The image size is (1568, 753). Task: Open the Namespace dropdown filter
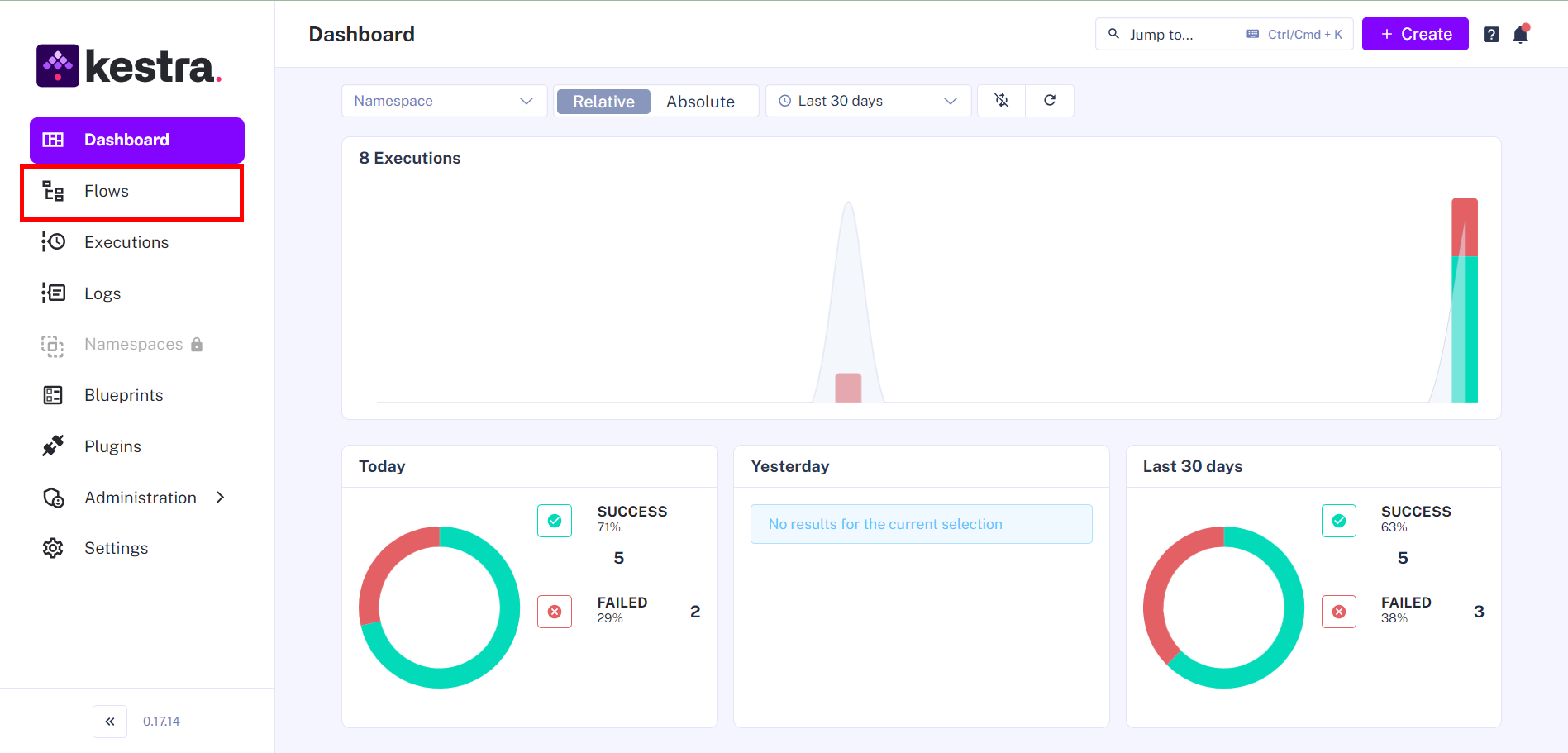[444, 101]
